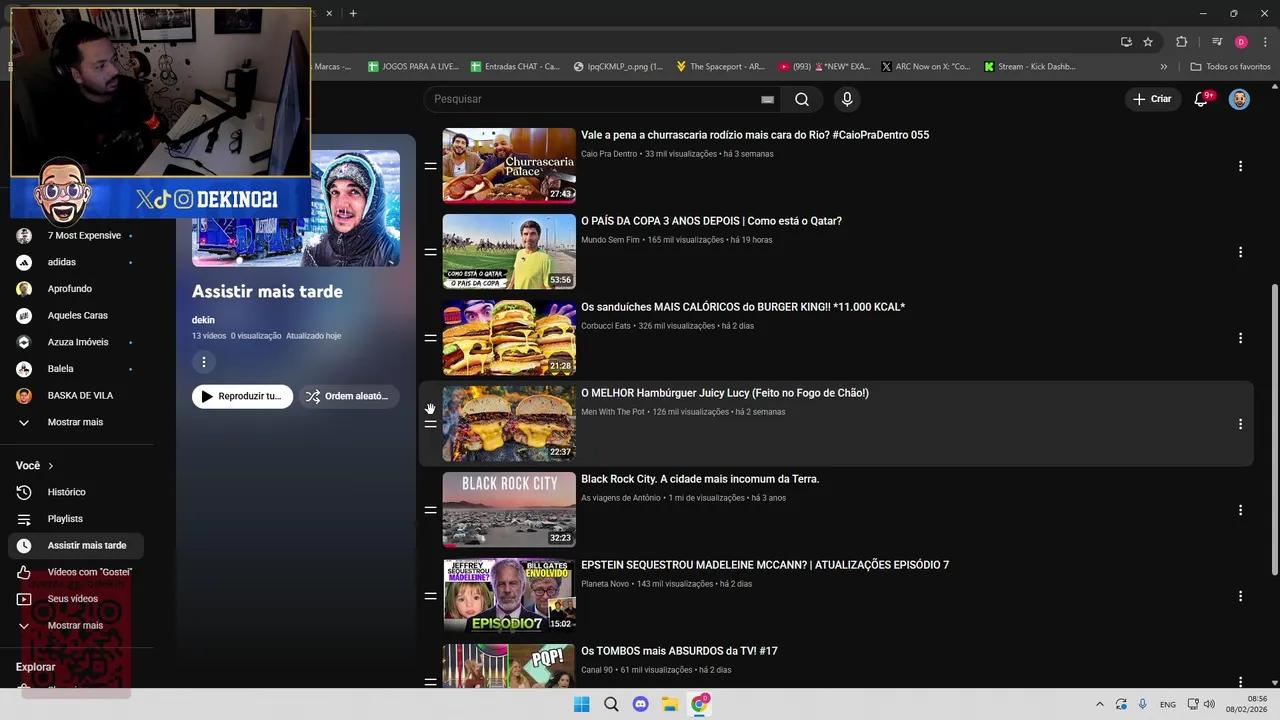Click the search magnifier button
This screenshot has width=1280, height=720.
point(802,99)
